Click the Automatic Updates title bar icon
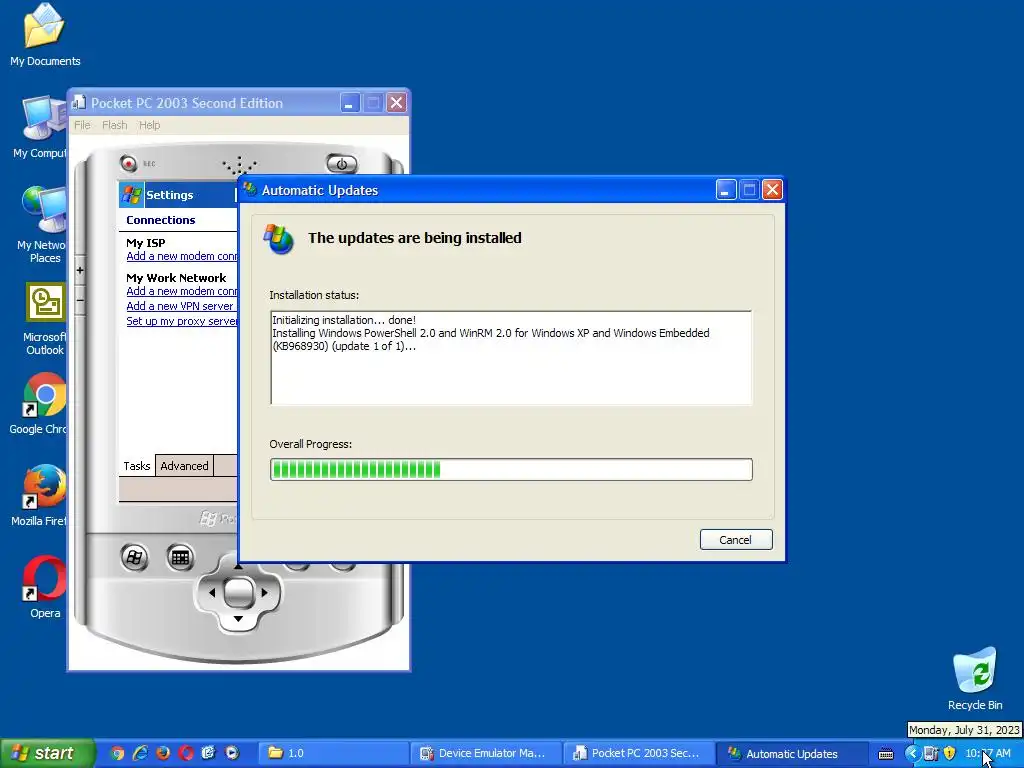1024x768 pixels. [x=250, y=189]
